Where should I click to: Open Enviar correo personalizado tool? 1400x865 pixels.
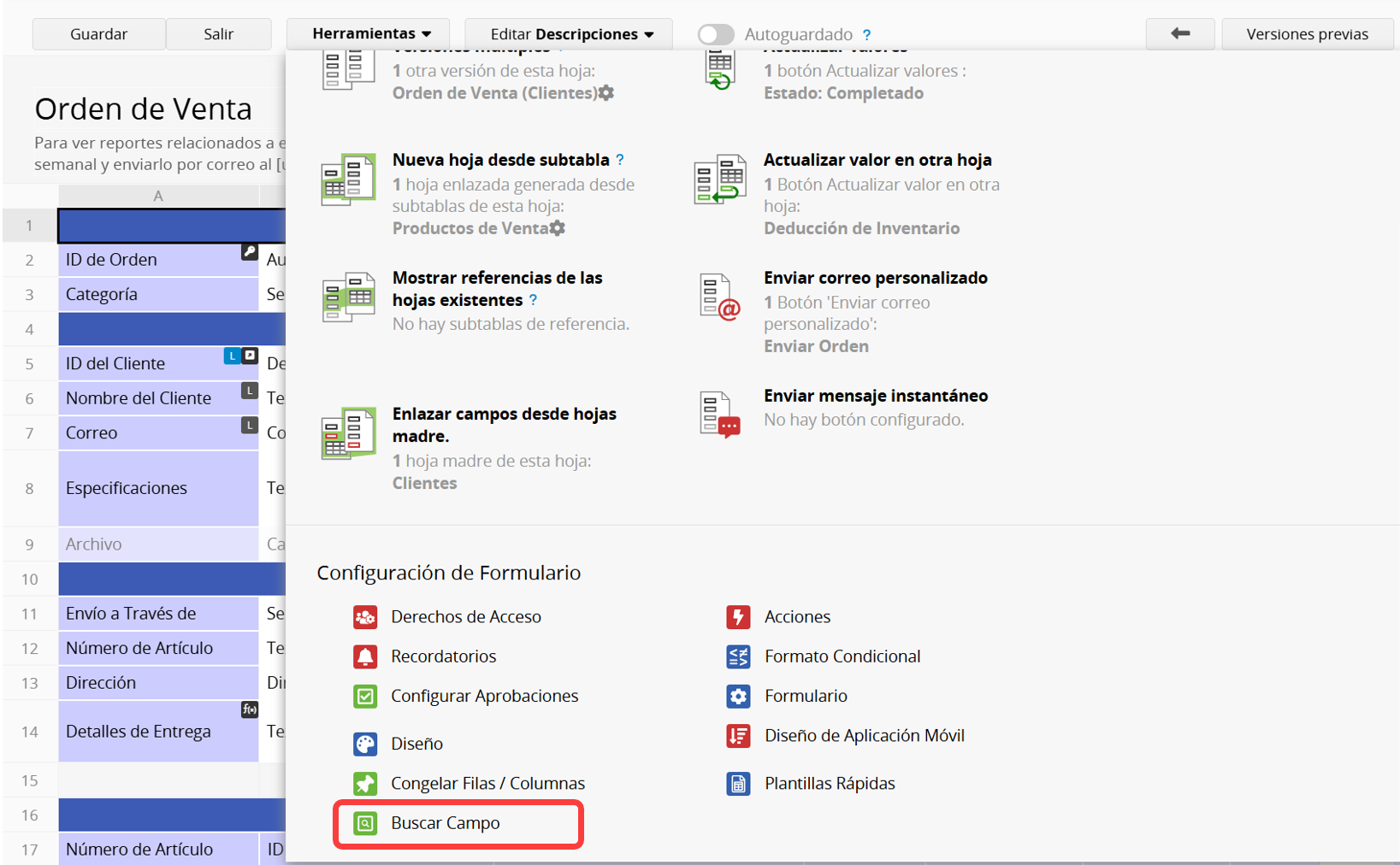click(875, 278)
